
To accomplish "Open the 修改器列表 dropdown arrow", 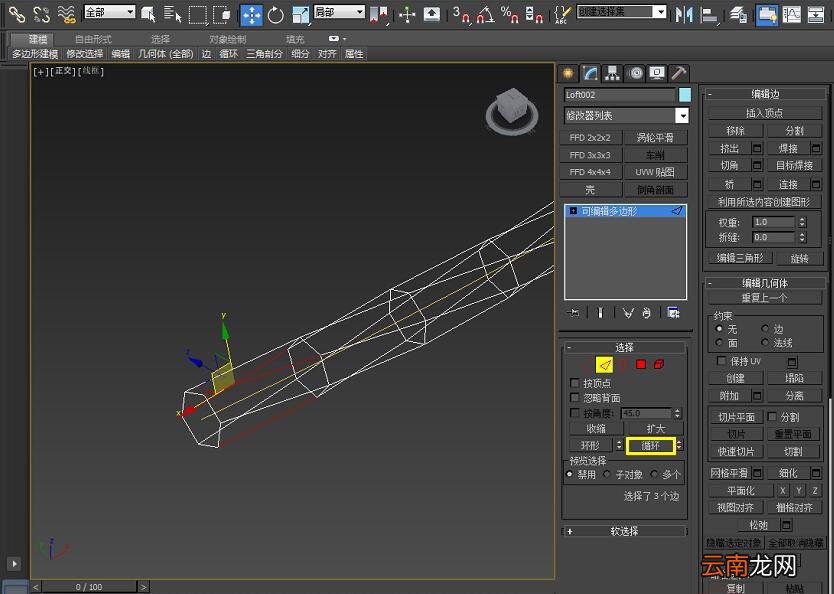I will click(681, 115).
